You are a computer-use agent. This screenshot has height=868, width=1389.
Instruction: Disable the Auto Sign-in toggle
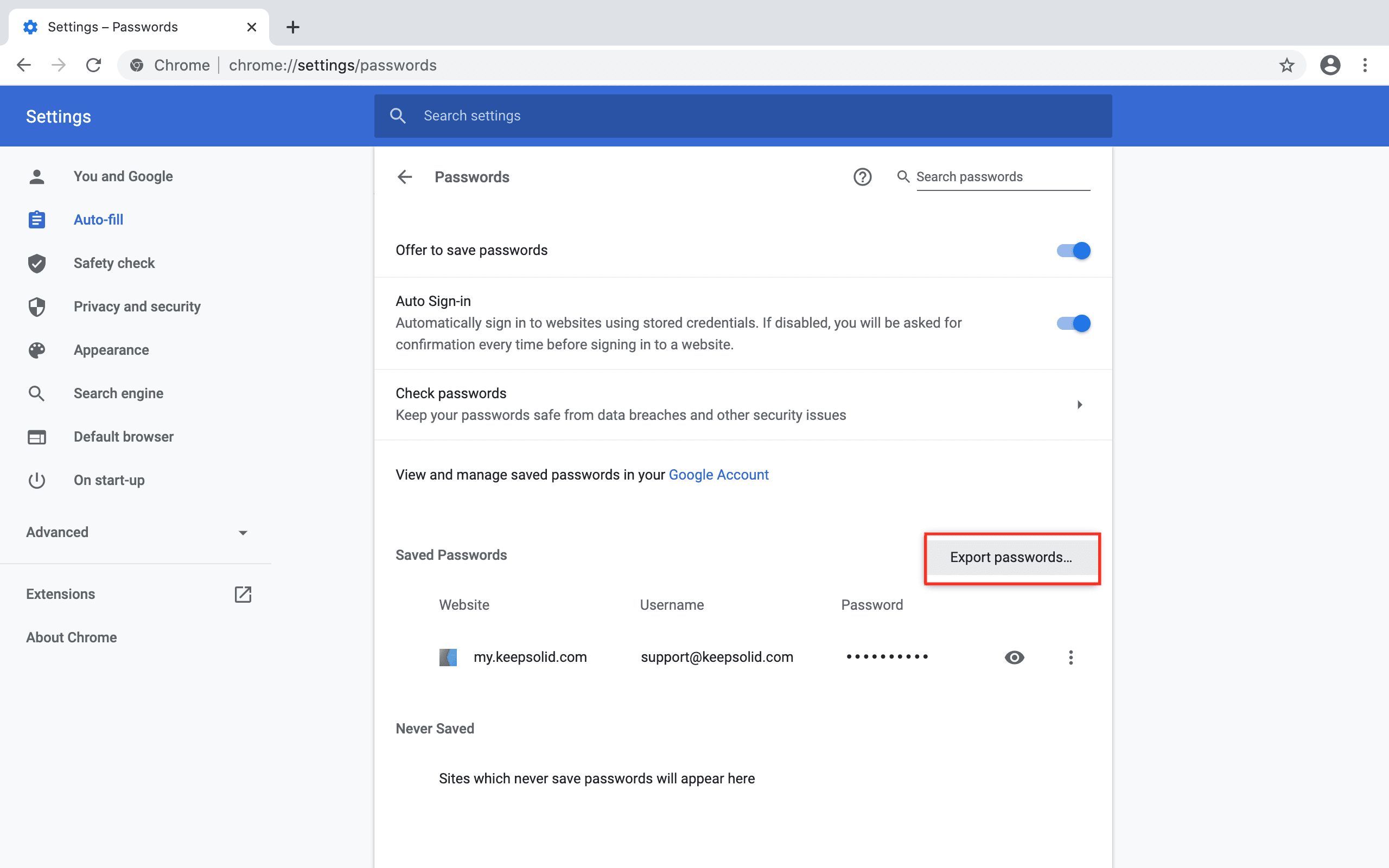pos(1073,324)
